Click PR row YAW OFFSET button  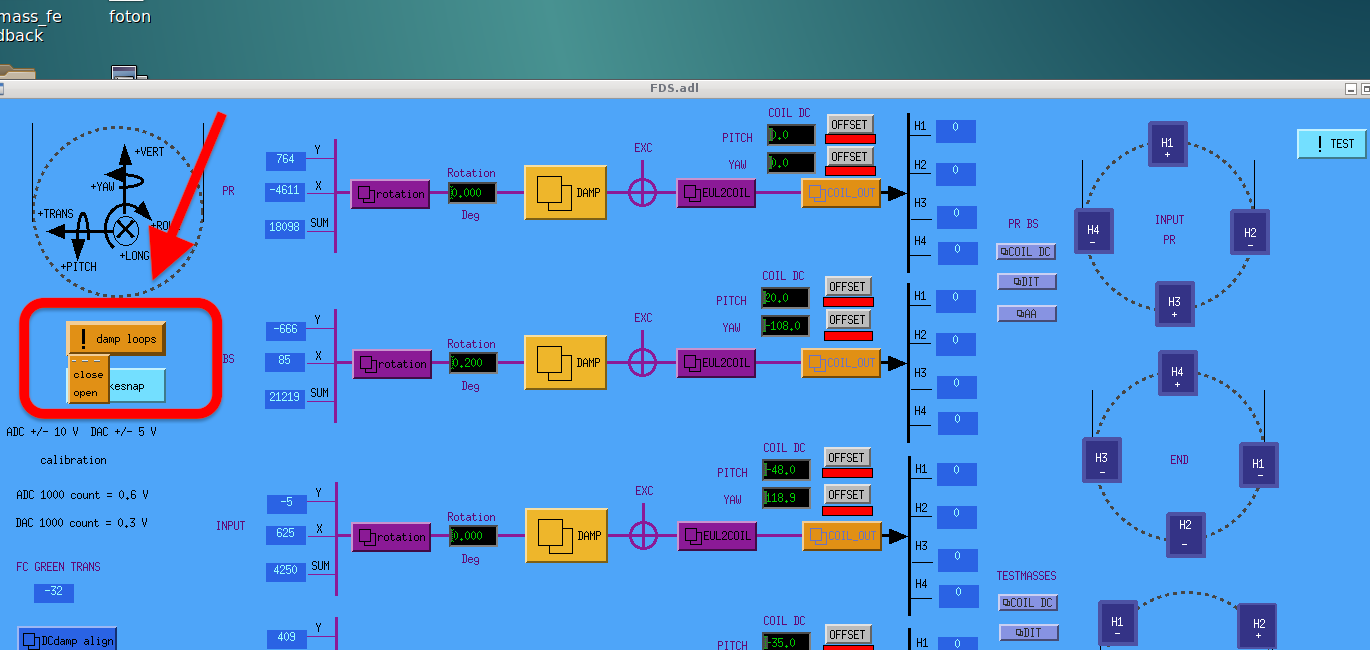pos(850,156)
